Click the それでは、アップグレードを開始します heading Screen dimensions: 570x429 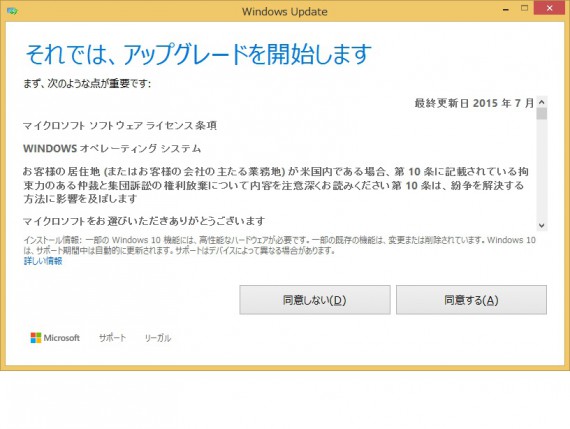coord(198,55)
